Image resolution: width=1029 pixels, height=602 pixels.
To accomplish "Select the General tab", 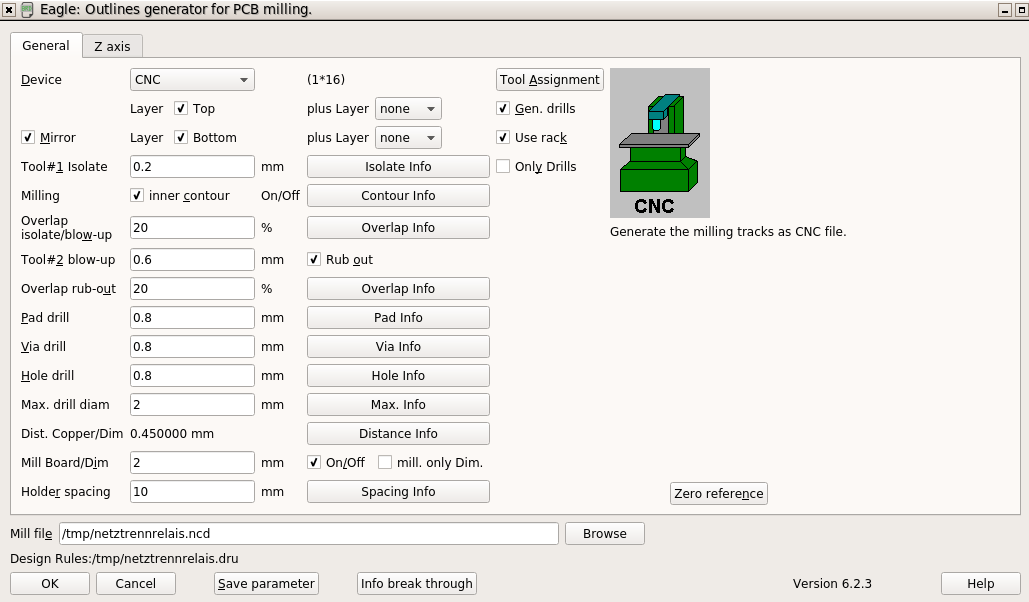I will point(46,46).
